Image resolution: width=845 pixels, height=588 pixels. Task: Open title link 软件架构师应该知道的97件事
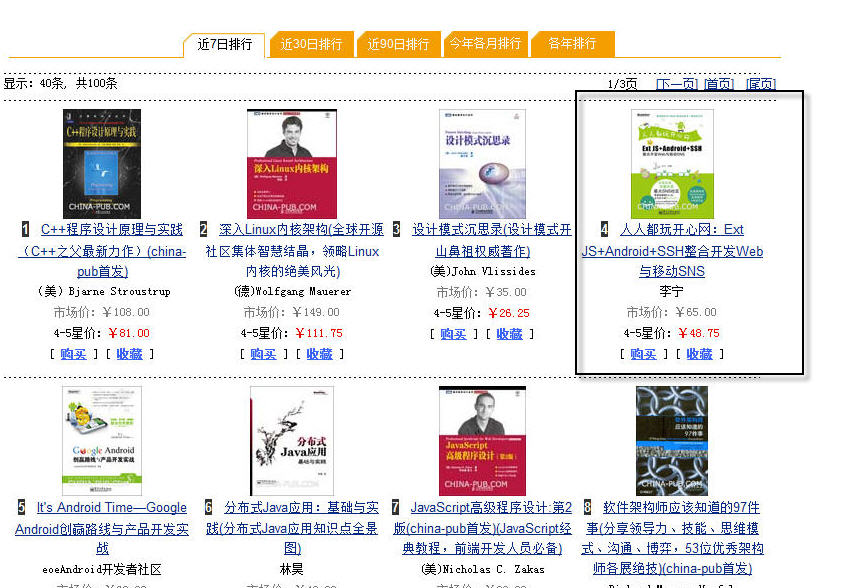pos(672,538)
